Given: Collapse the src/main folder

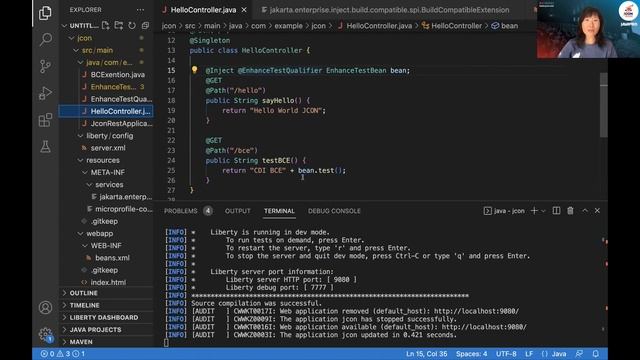Looking at the screenshot, I should click(x=76, y=50).
